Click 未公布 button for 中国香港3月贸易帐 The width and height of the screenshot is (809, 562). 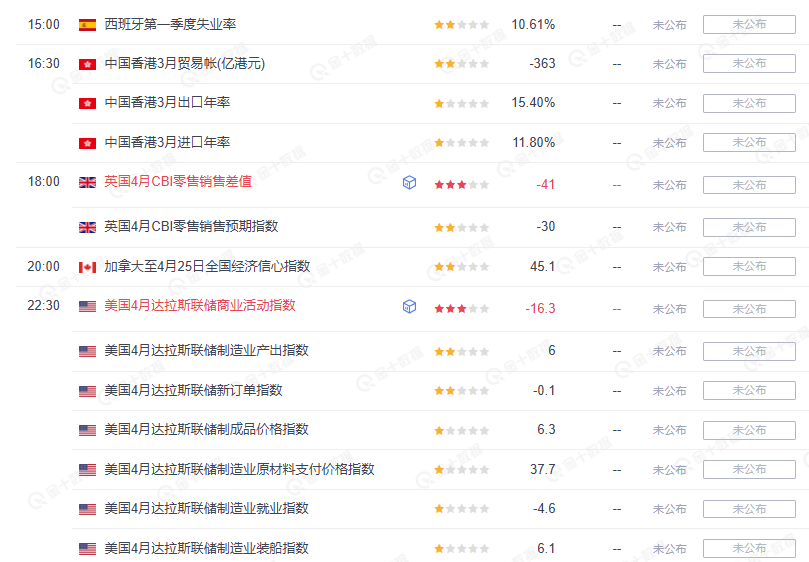[749, 63]
